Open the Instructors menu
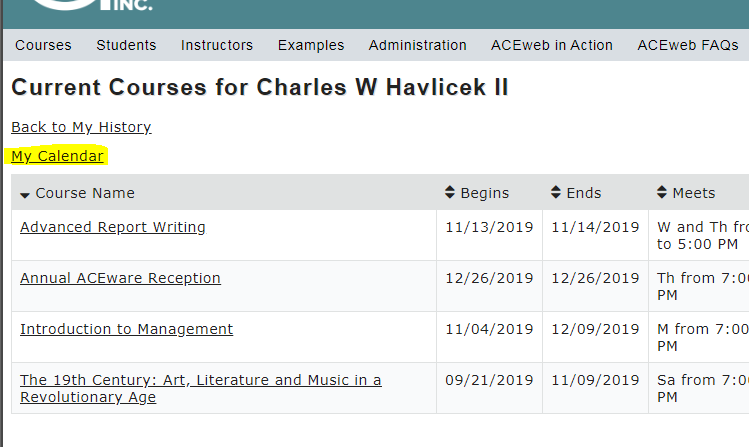Image resolution: width=749 pixels, height=447 pixels. coord(217,45)
